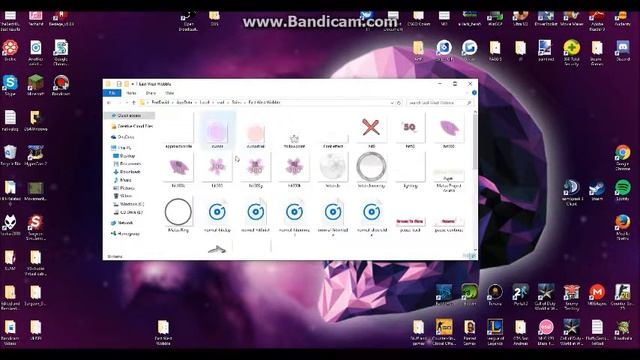Open Google Chrome on right side
This screenshot has height=360, width=640.
622,157
